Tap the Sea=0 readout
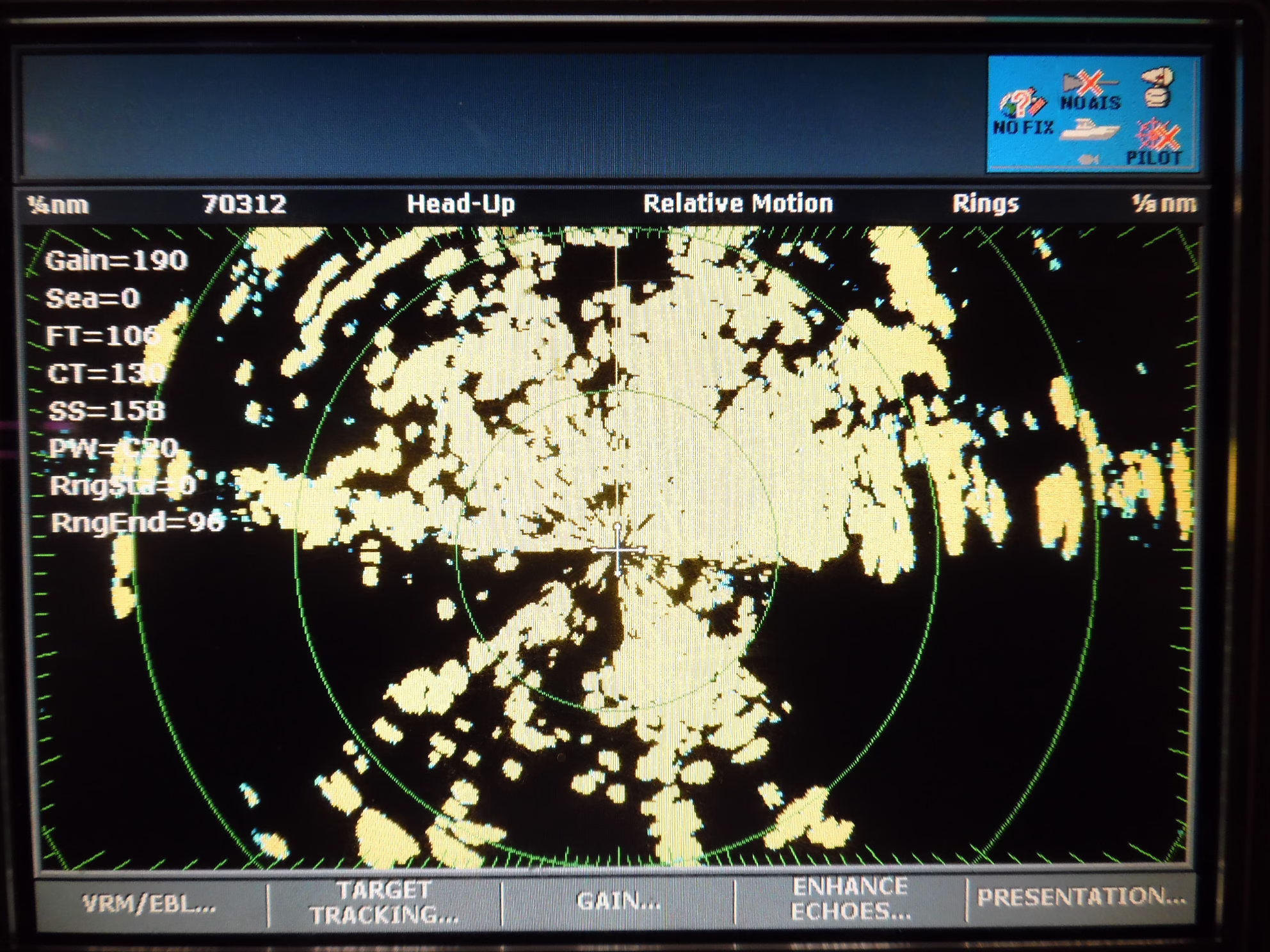1270x952 pixels. pyautogui.click(x=93, y=298)
